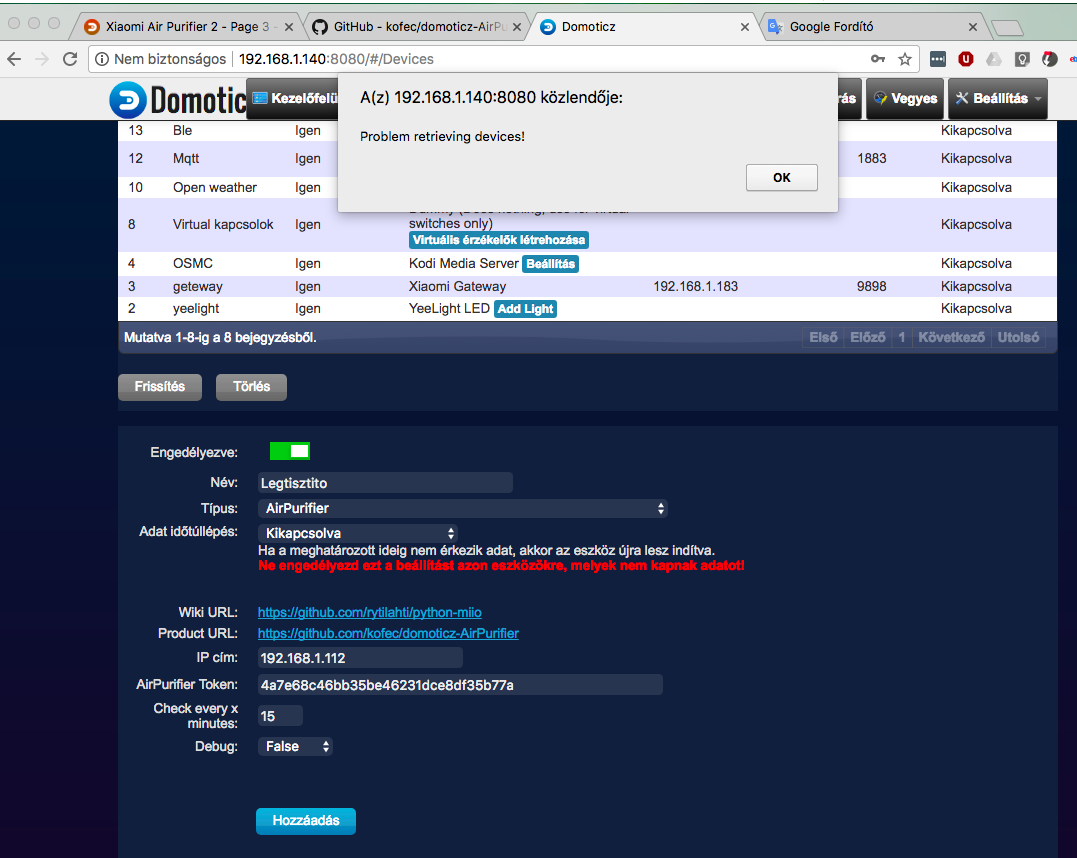Reload the current page

[x=70, y=59]
